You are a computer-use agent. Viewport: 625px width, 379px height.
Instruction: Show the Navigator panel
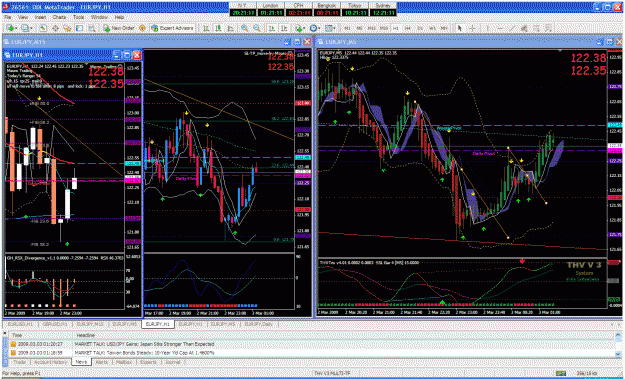tap(67, 28)
